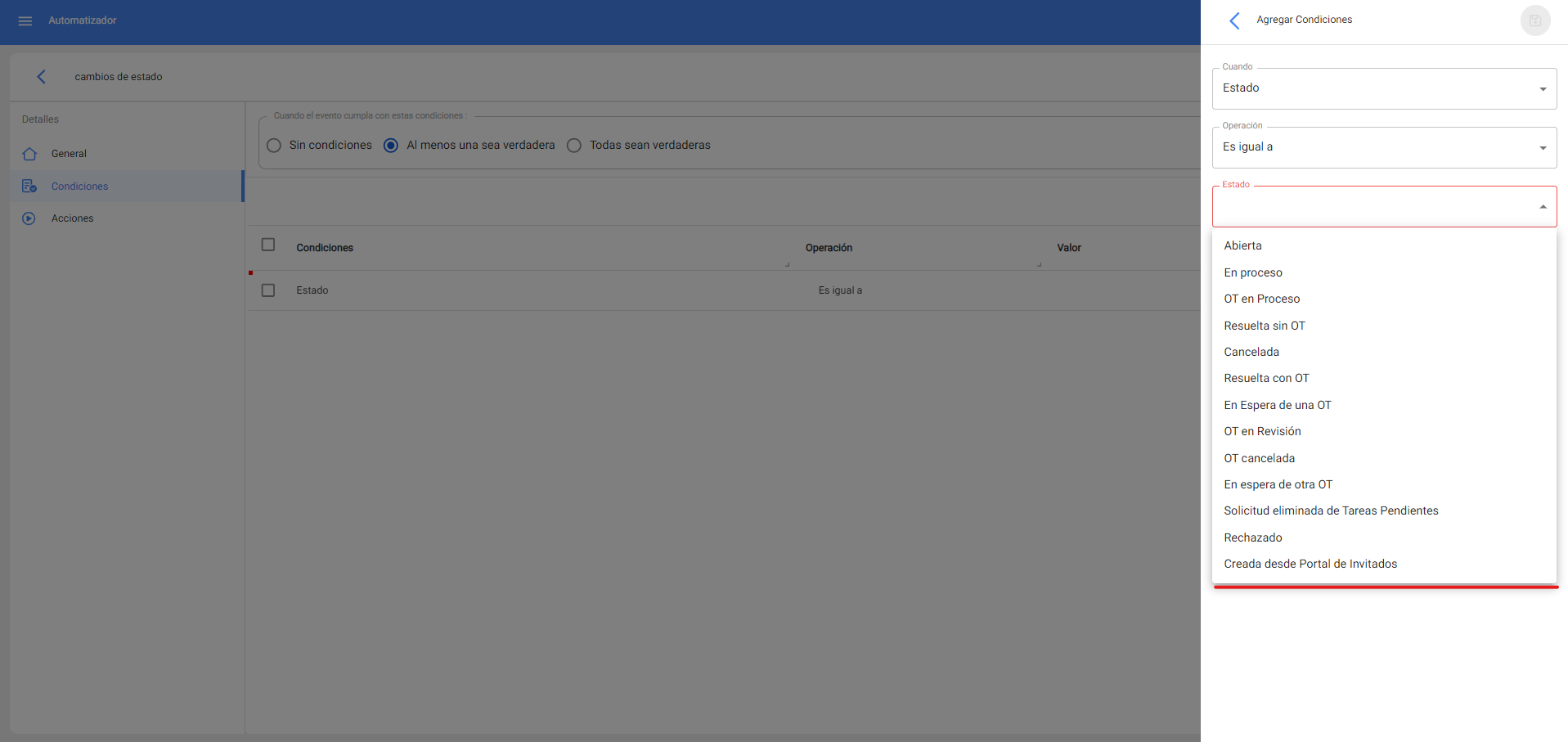Open the Acciones section in sidebar
1568x742 pixels.
point(72,218)
